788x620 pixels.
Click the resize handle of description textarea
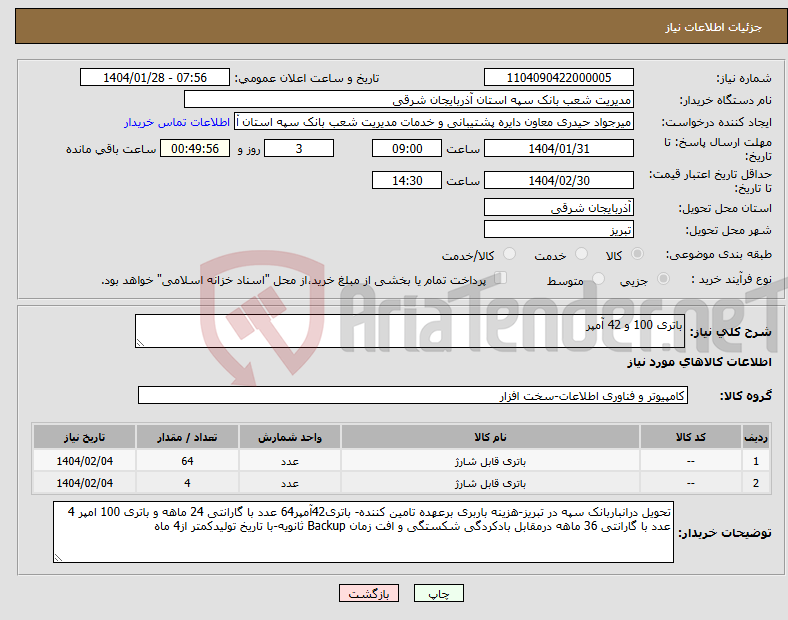click(140, 343)
